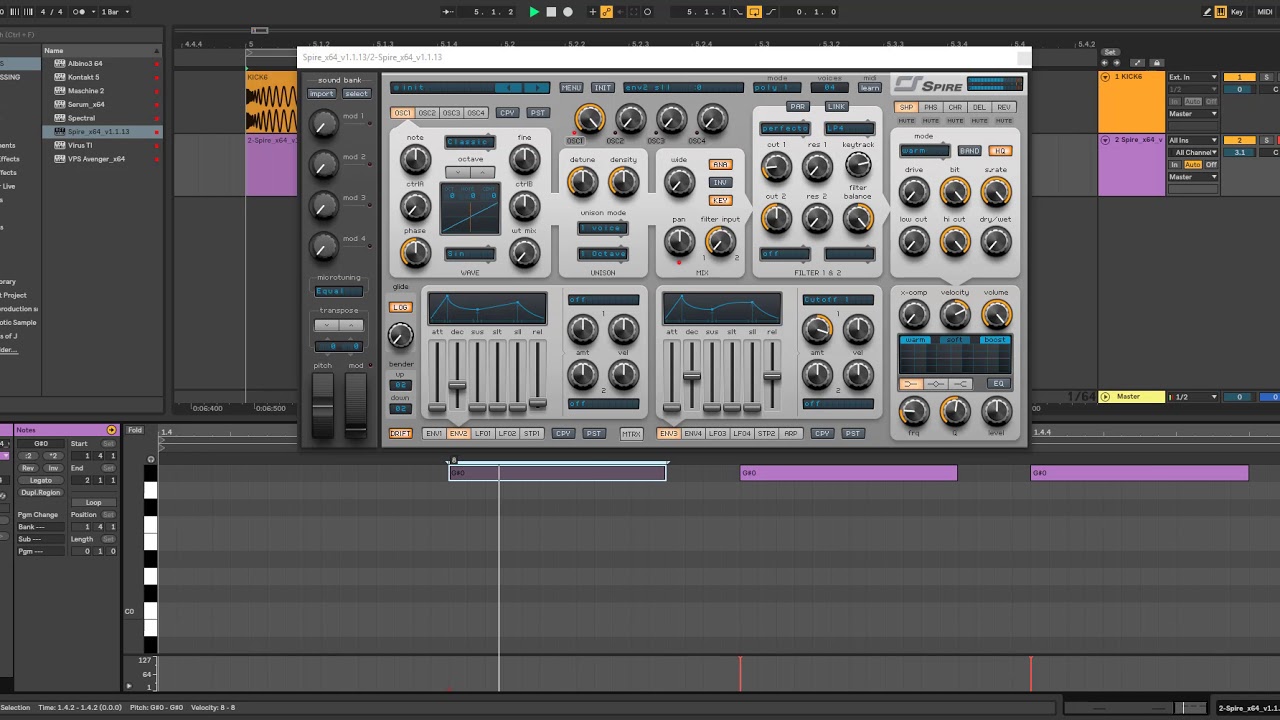Toggle the HQ button in shaper

click(x=999, y=151)
